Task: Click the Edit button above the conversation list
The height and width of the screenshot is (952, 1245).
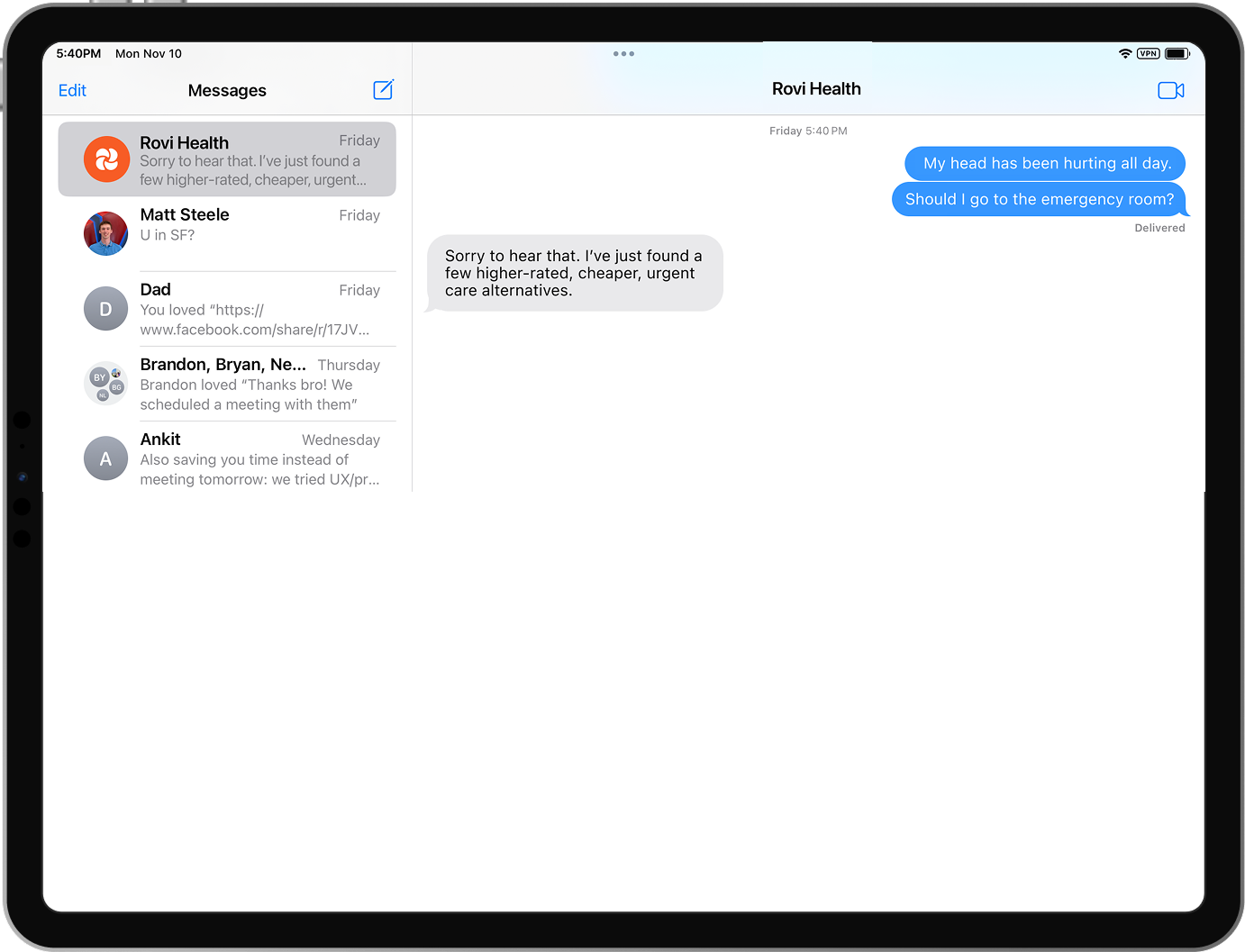Action: coord(72,90)
